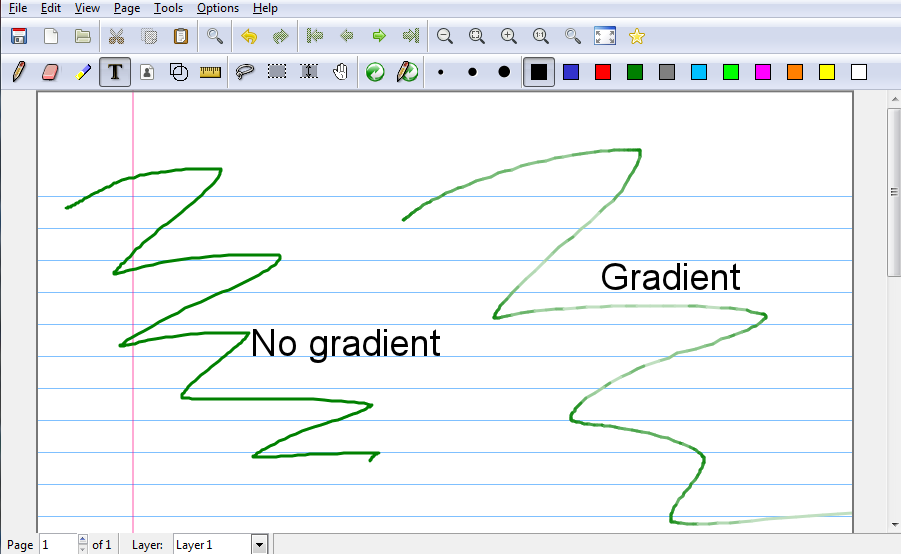This screenshot has height=554, width=901.
Task: Click the page number input field
Action: [57, 545]
